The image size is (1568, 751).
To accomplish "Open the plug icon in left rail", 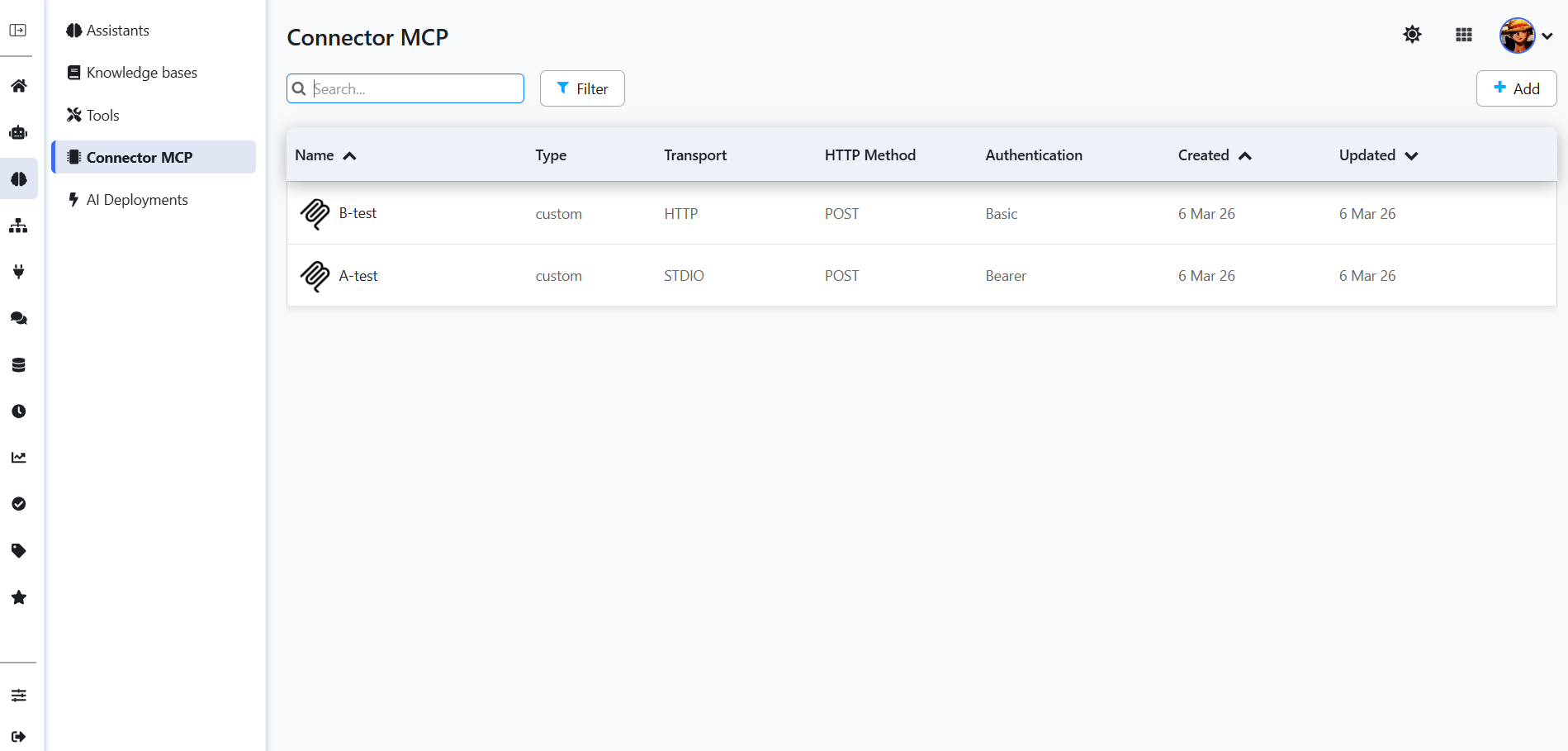I will pyautogui.click(x=18, y=272).
